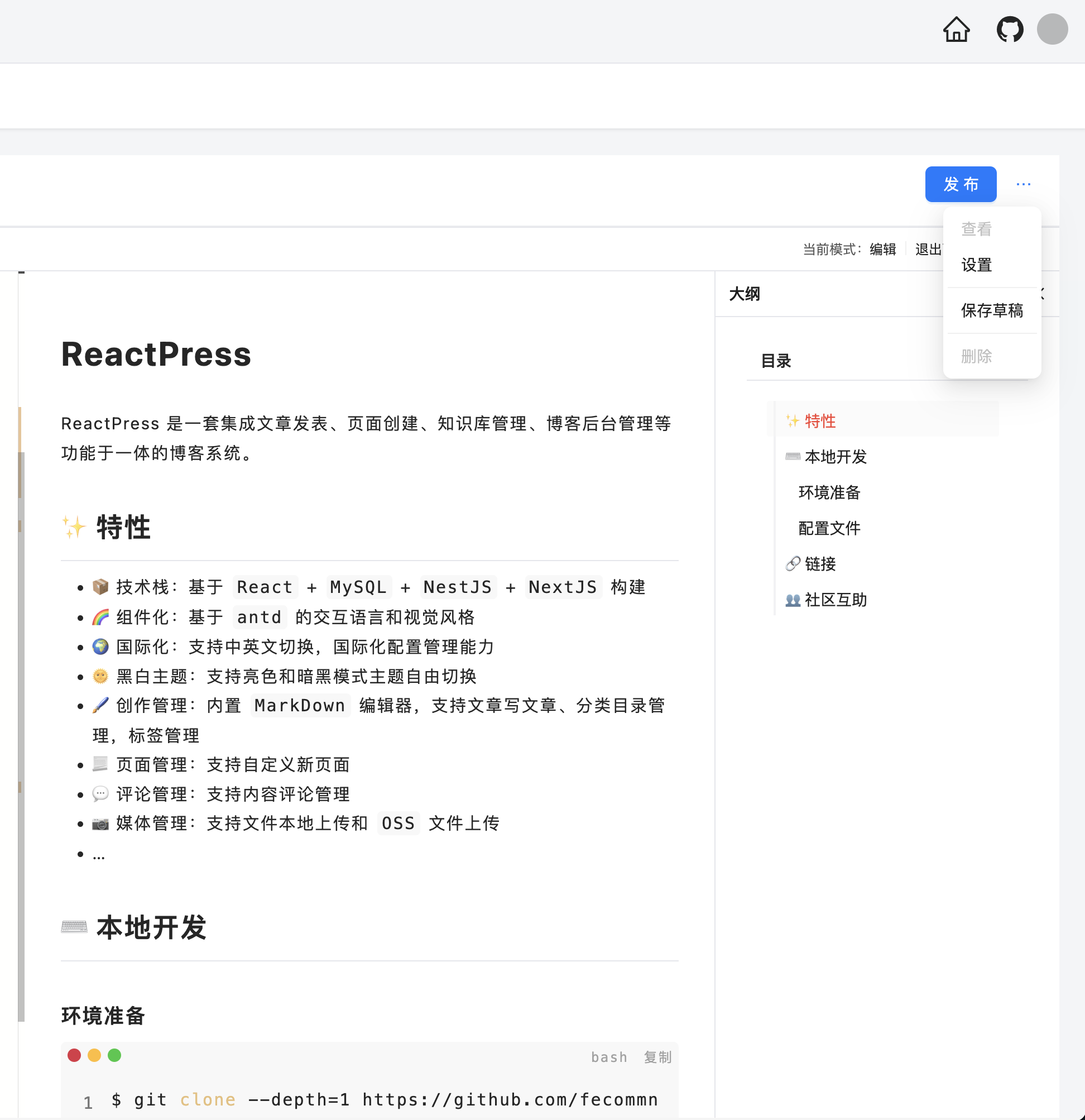Click the 评论管理 feature bullet

[x=221, y=794]
